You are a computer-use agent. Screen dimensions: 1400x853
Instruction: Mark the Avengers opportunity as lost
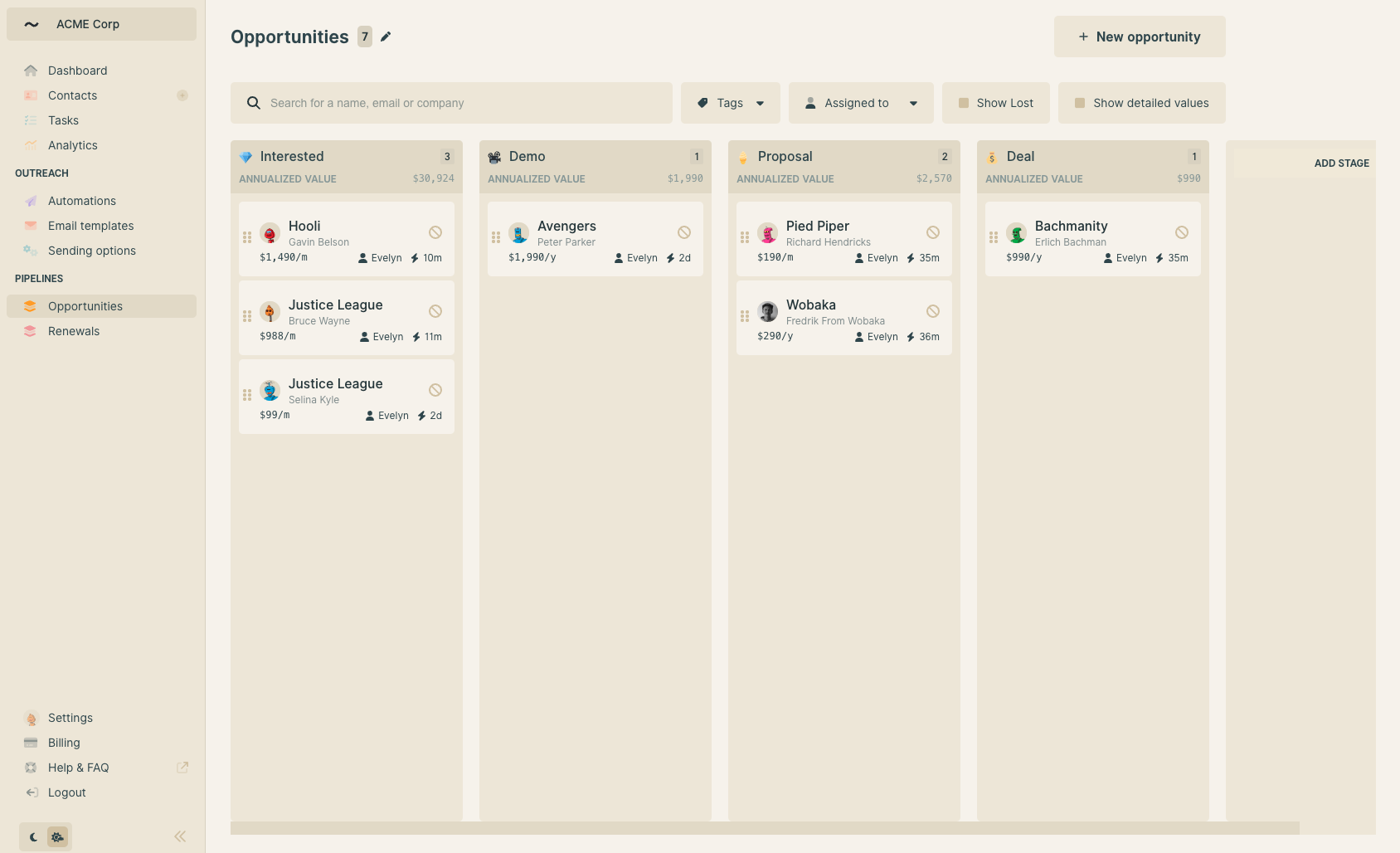click(684, 232)
